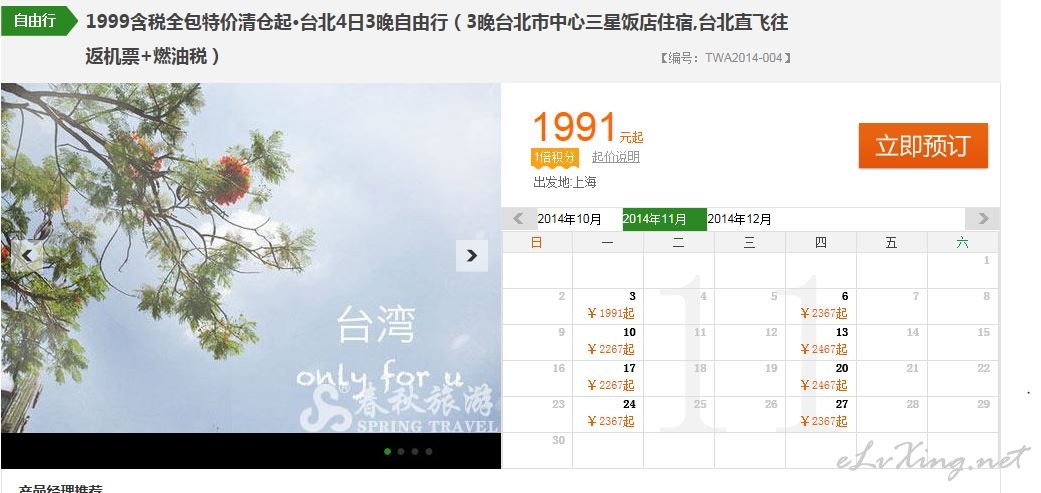Viewport: 1041px width, 493px height.
Task: Open the 起价说明 price explanation link
Action: tap(615, 157)
